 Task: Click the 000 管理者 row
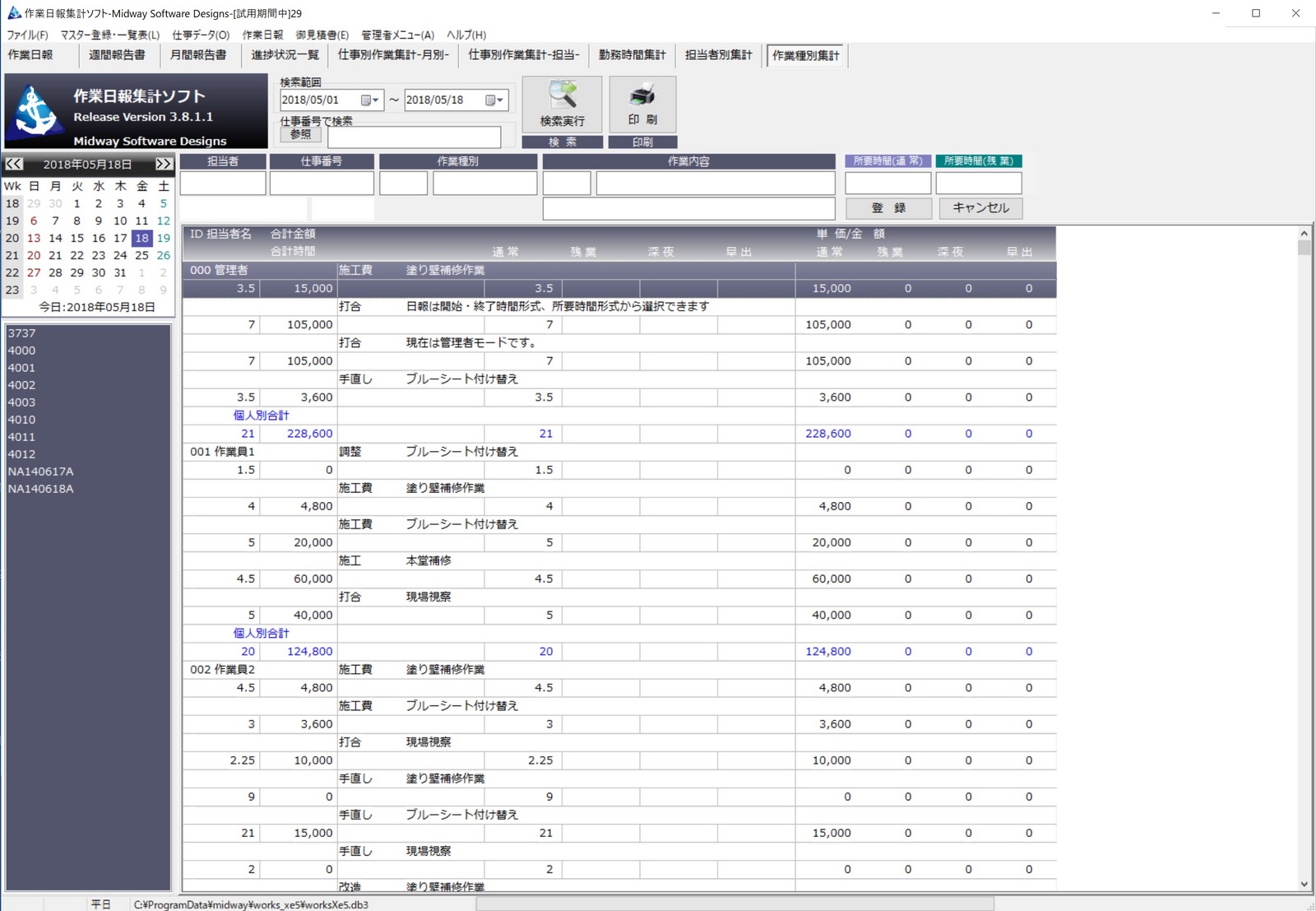point(619,270)
